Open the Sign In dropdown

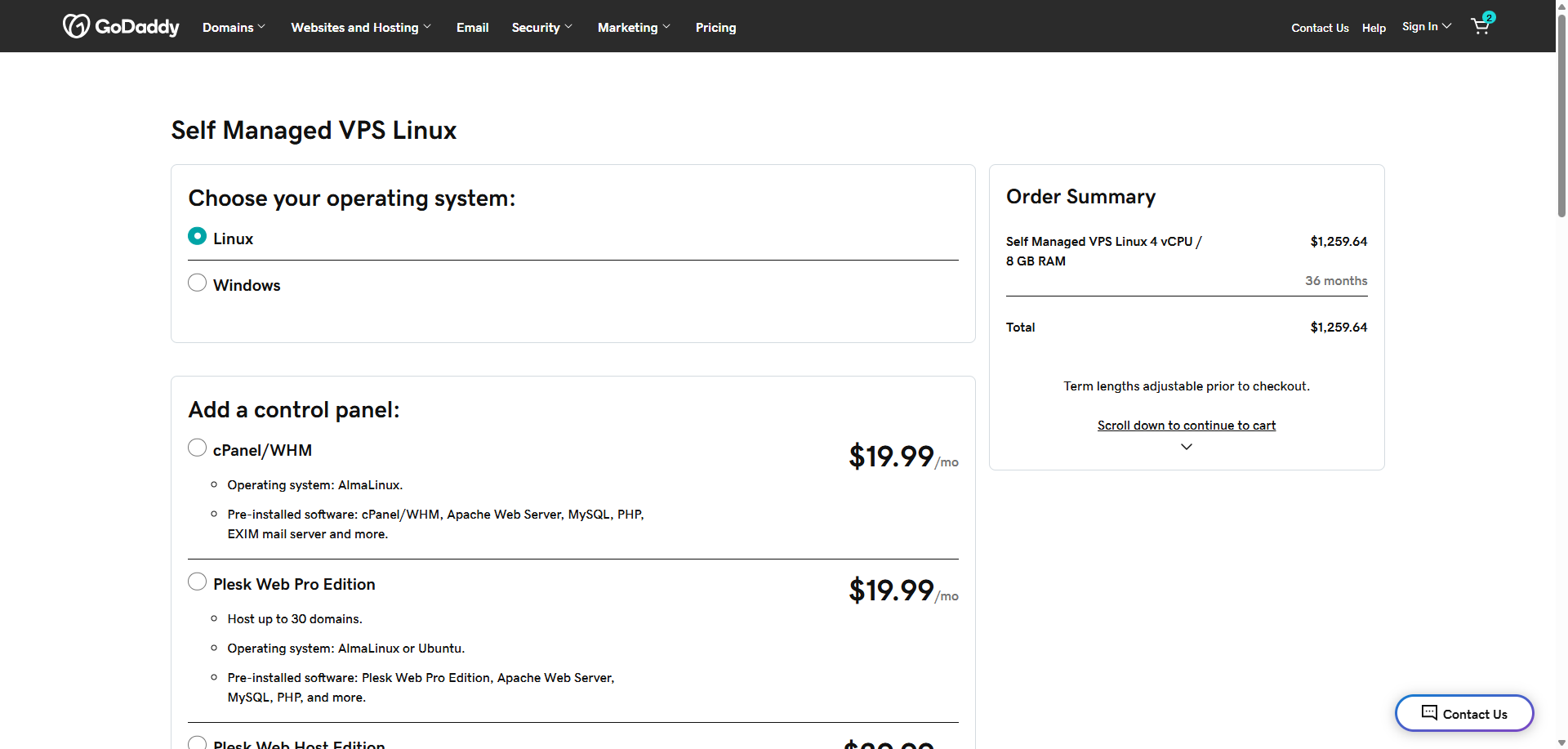tap(1427, 26)
